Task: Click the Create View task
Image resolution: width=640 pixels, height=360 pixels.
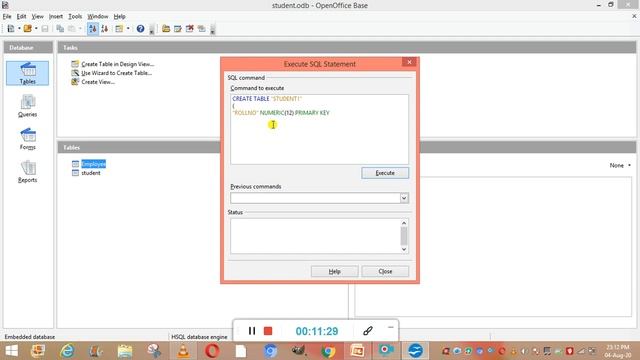Action: [x=98, y=82]
